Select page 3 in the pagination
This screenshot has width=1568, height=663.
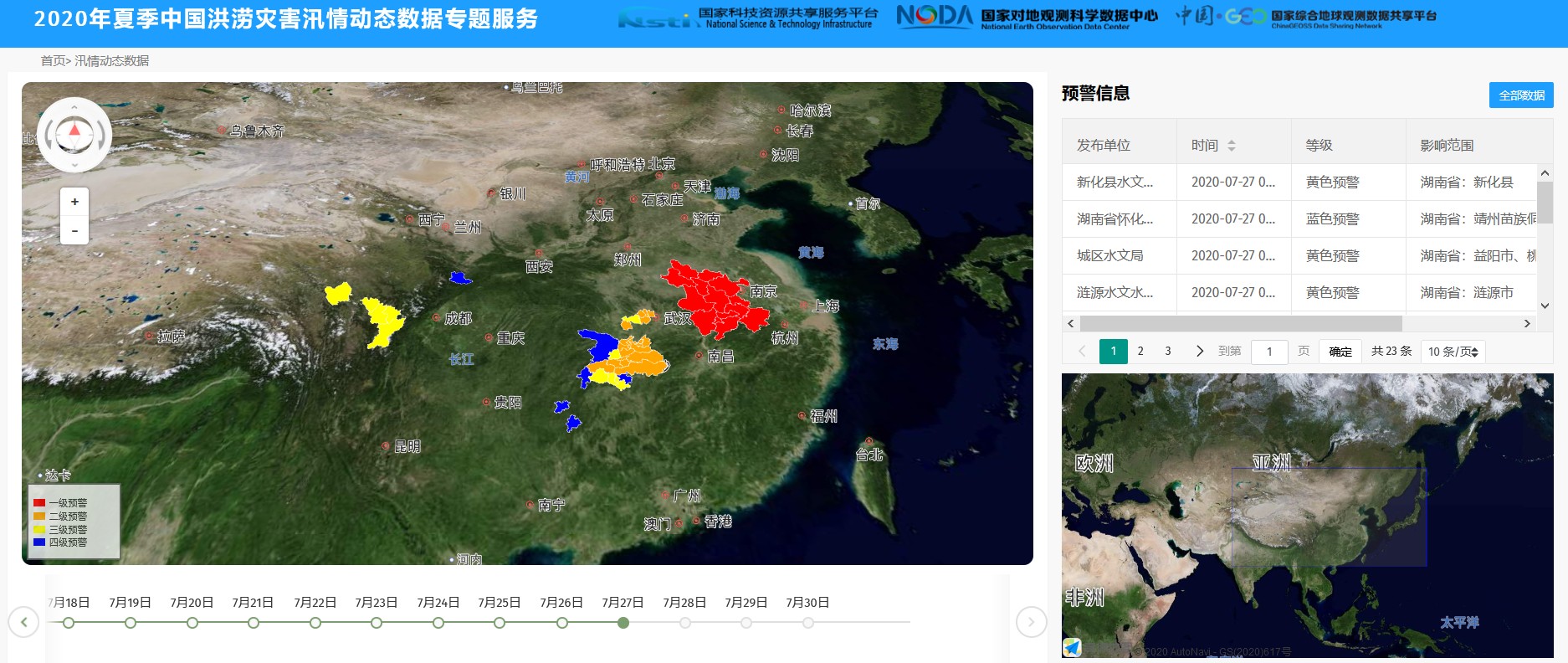pyautogui.click(x=1168, y=352)
